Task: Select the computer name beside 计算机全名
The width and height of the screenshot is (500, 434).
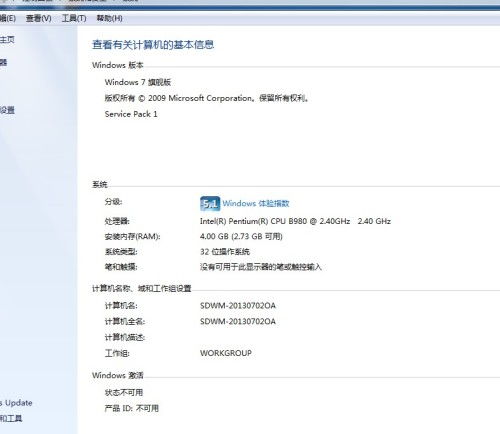Action: 238,322
